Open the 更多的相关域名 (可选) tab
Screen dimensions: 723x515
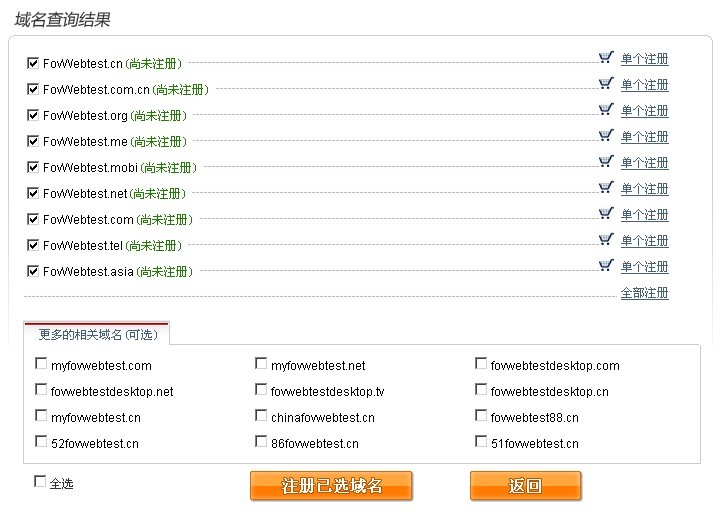(97, 334)
